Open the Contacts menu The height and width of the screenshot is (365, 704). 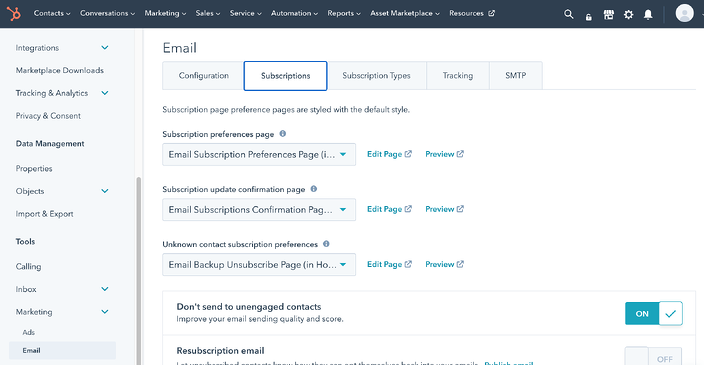(x=52, y=13)
